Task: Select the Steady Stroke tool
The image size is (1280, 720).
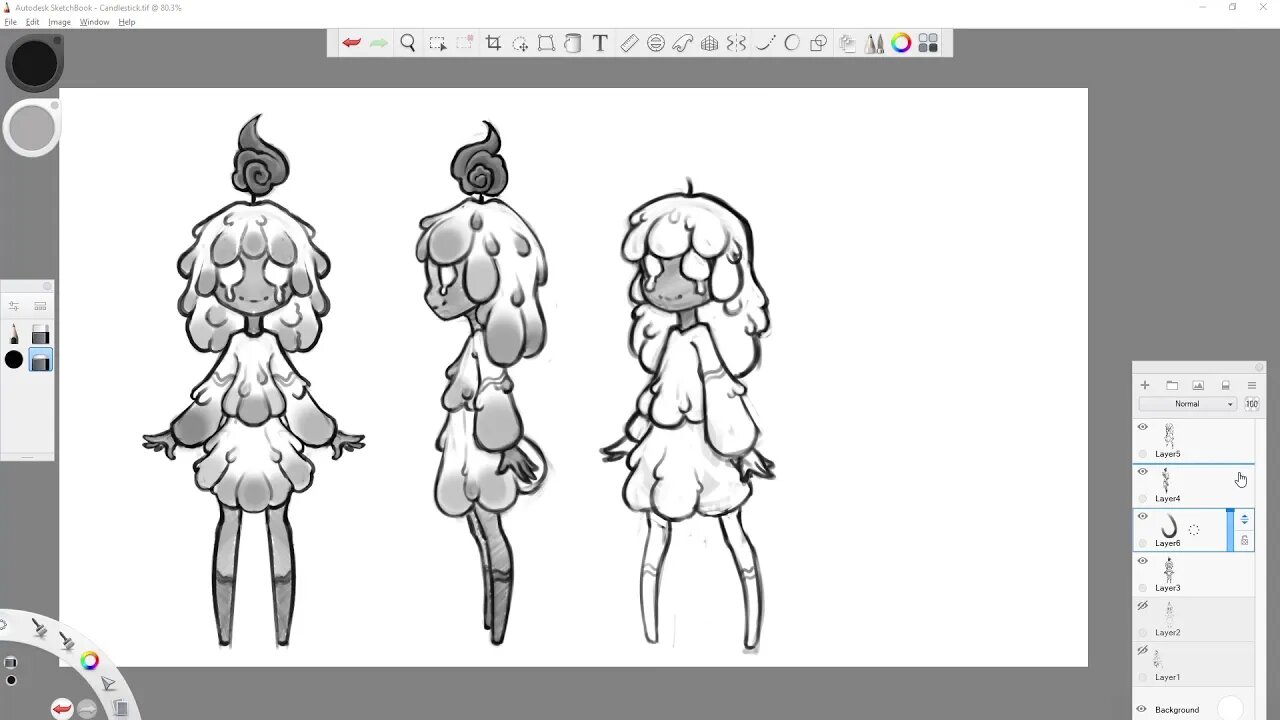Action: point(765,43)
